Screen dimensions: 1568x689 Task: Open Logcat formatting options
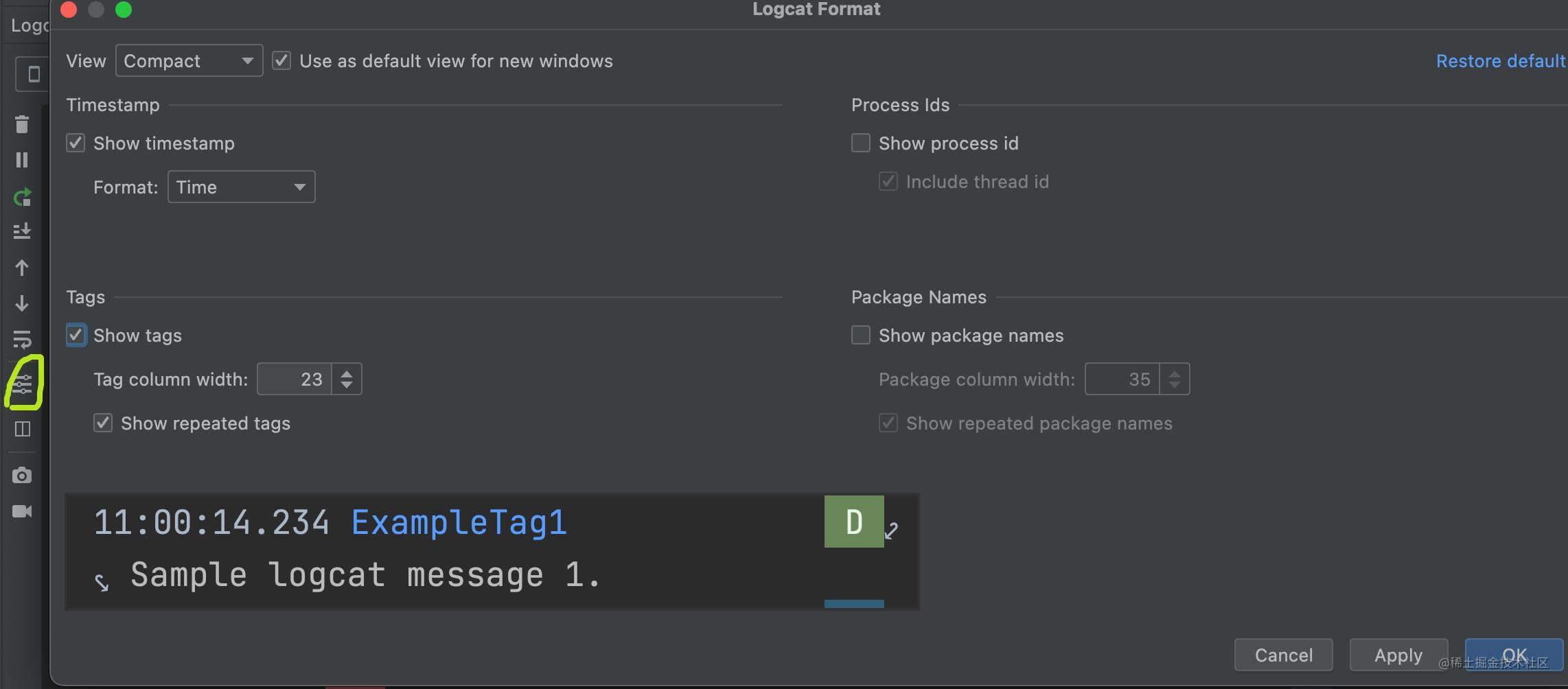(x=23, y=384)
